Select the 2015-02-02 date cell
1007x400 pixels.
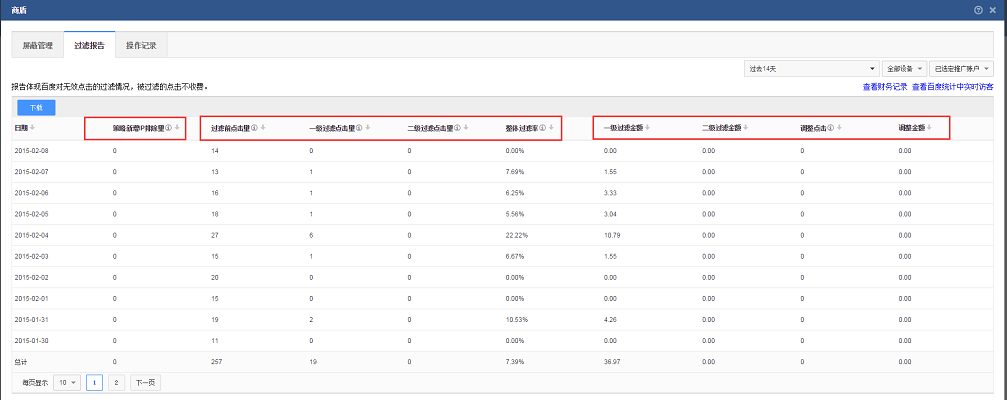tap(30, 277)
